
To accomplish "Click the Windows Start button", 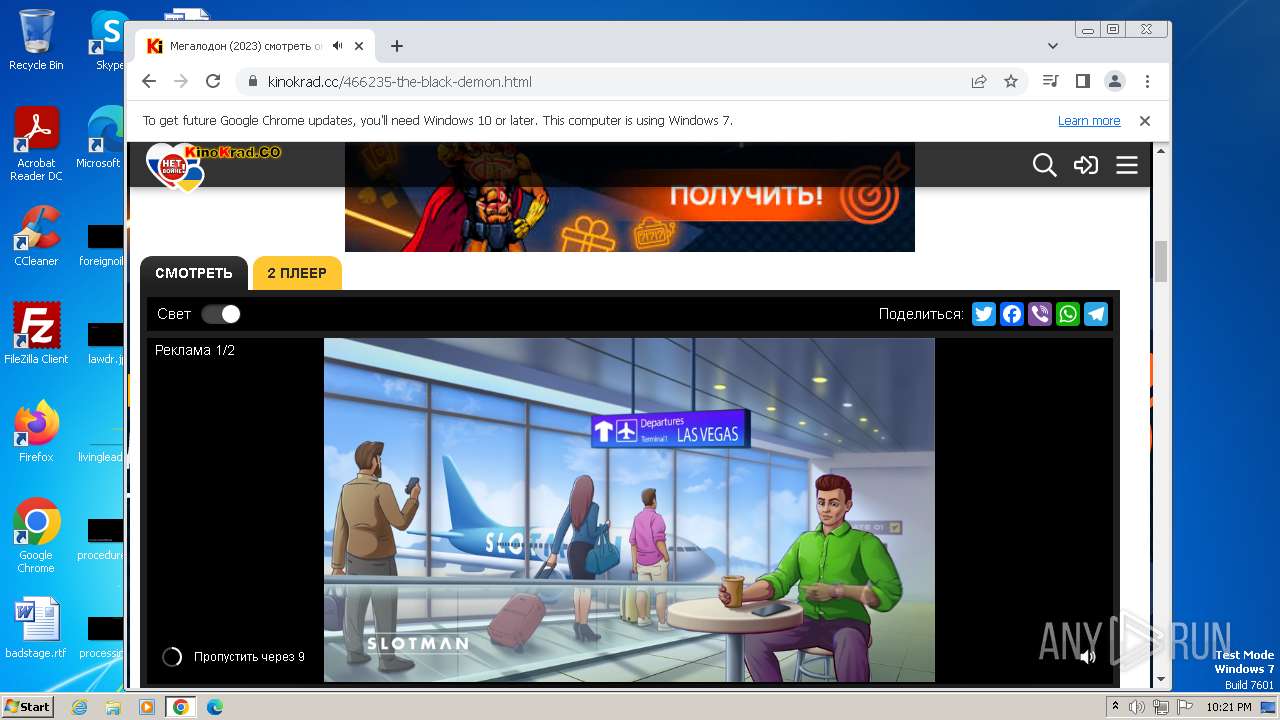I will point(28,706).
